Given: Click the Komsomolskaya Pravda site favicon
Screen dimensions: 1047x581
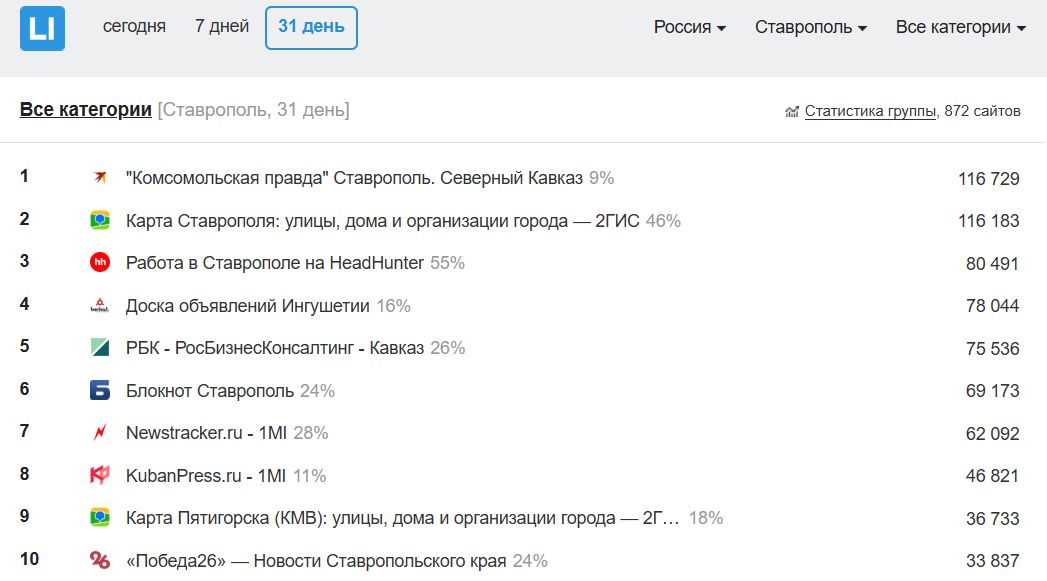Looking at the screenshot, I should coord(99,179).
